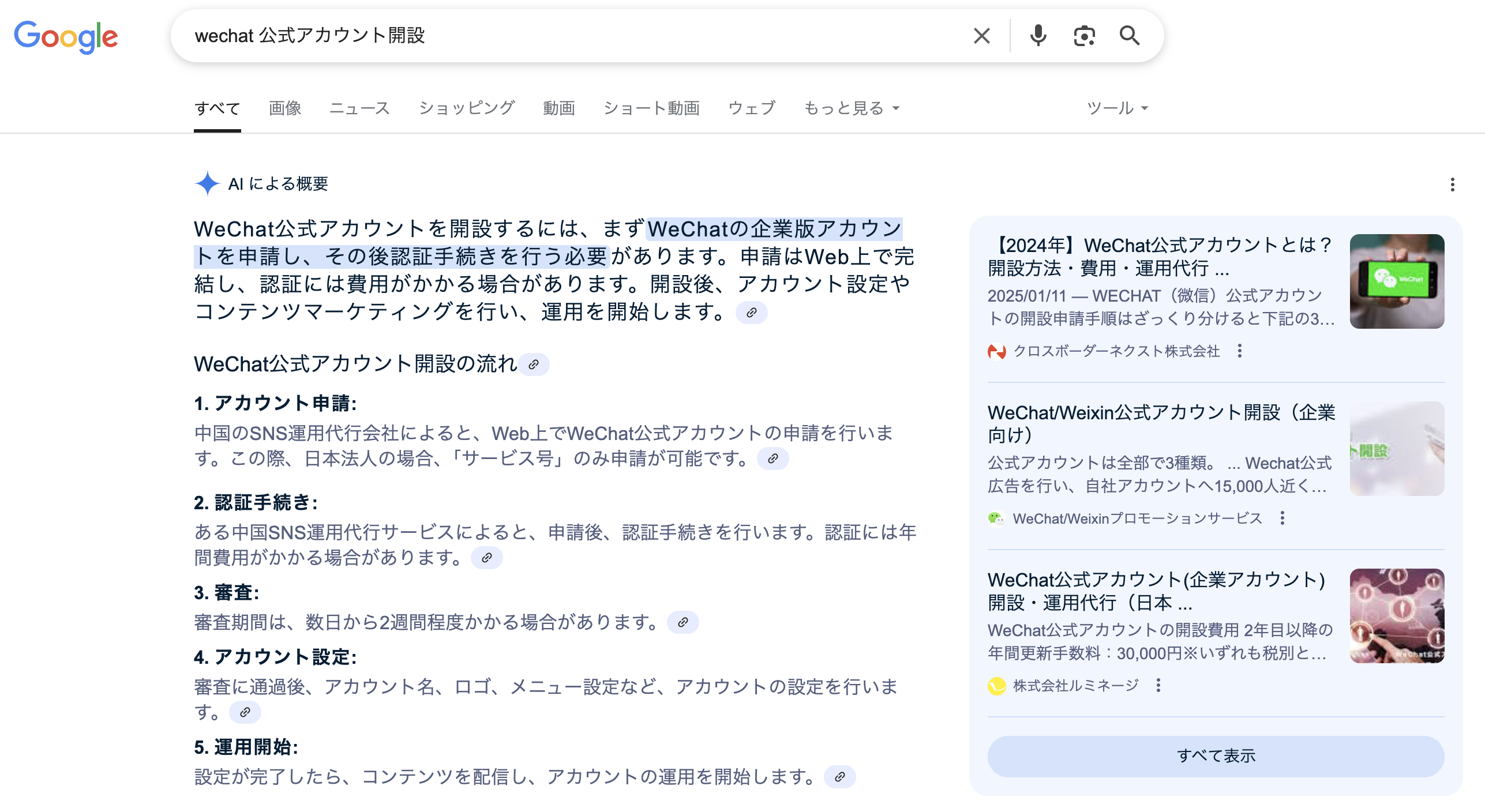Click WeChat/Weixinプロモーションサービス favicon
Screen dimensions: 1485x812
[996, 518]
